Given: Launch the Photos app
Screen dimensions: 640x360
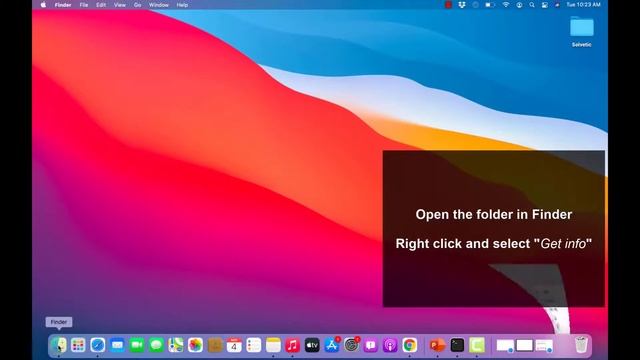Looking at the screenshot, I should click(196, 345).
